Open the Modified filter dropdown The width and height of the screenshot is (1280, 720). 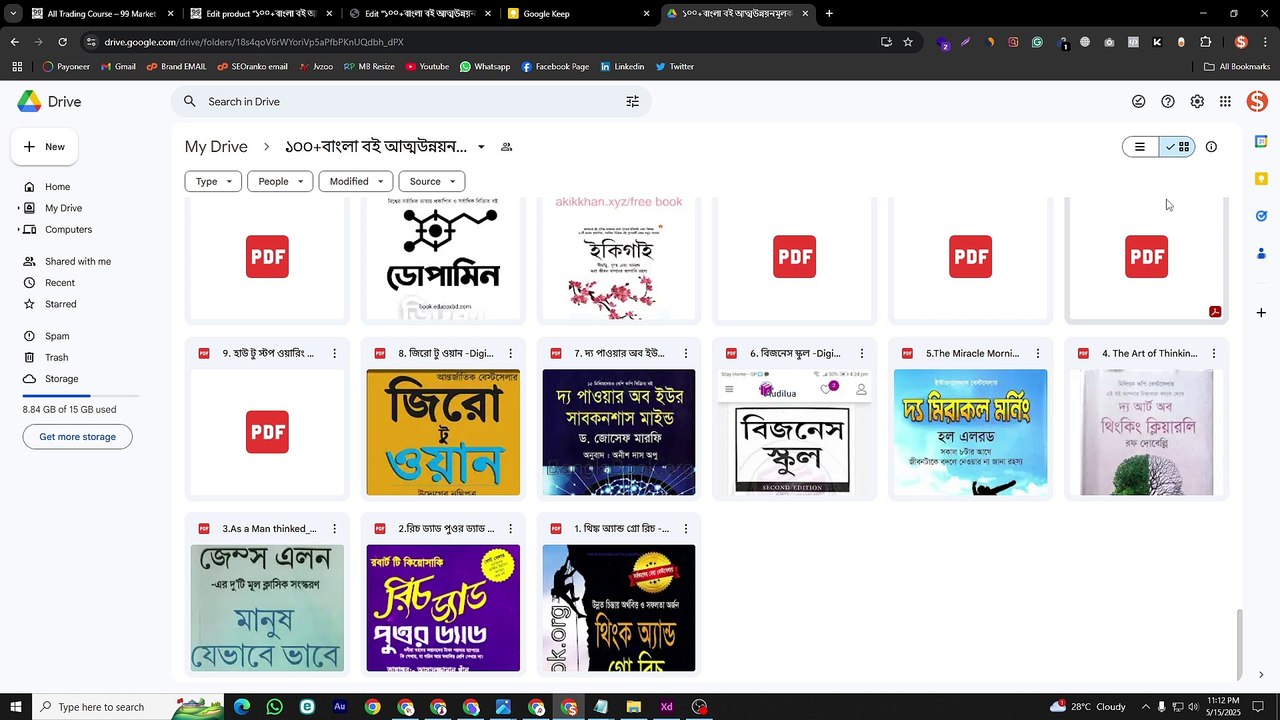(x=355, y=181)
